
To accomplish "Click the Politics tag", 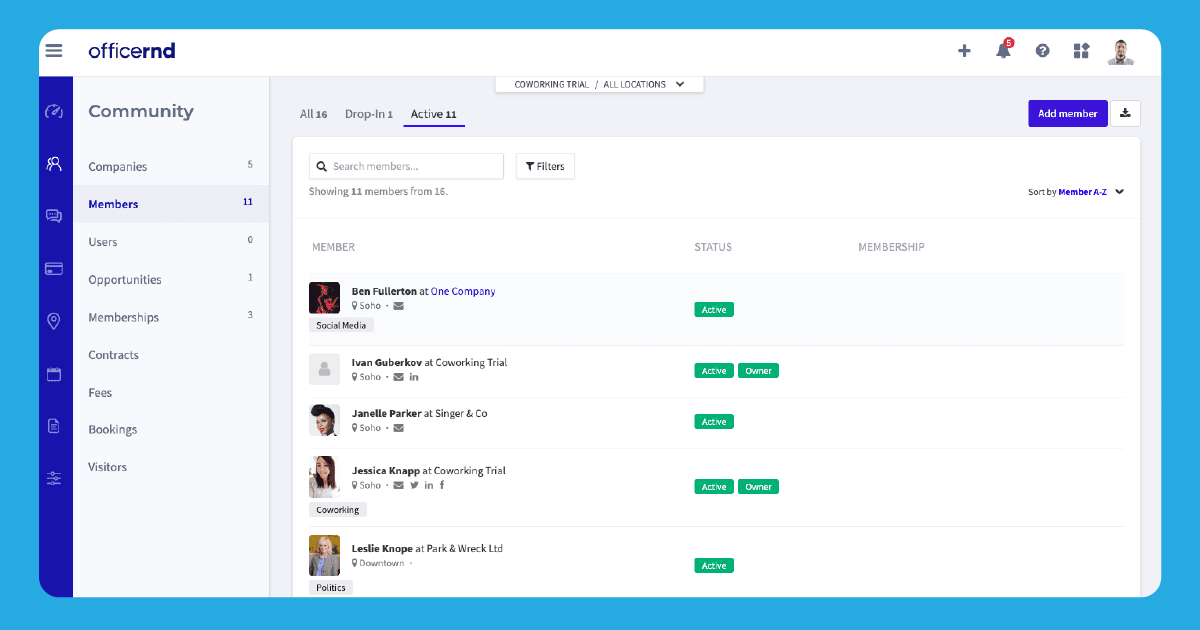I will (331, 588).
